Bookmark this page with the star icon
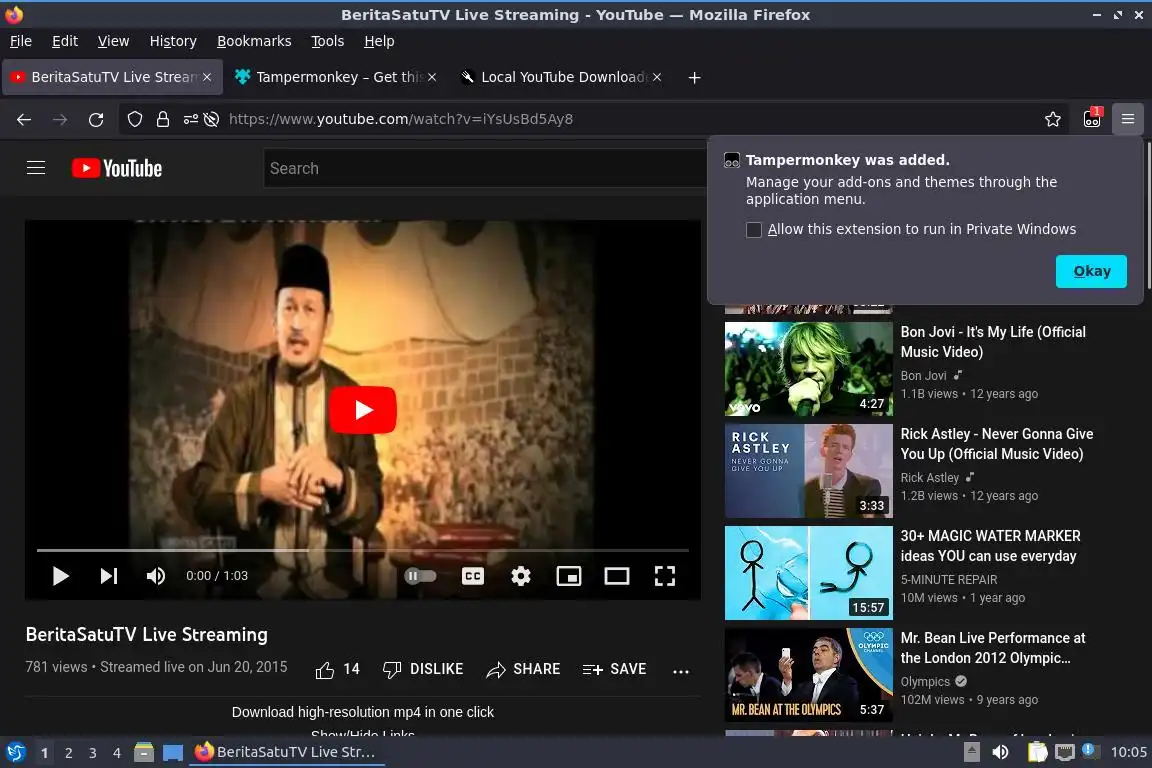This screenshot has height=768, width=1152. point(1053,119)
